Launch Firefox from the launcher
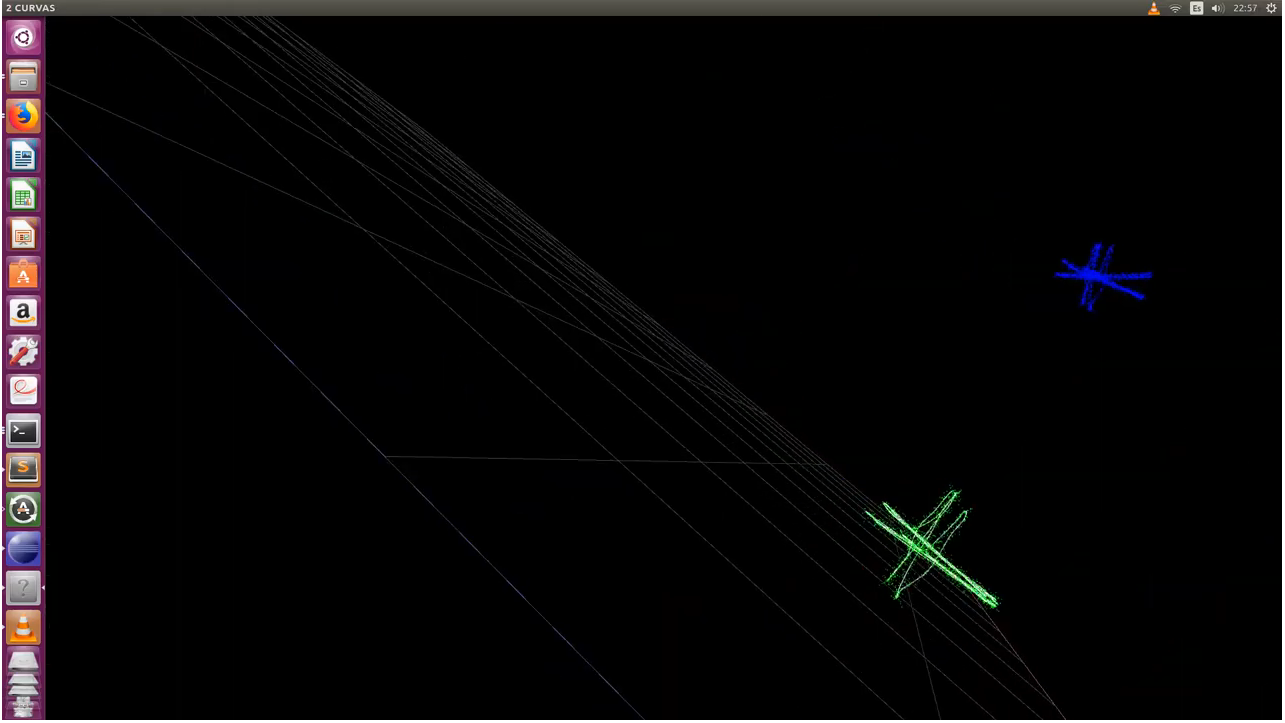Image resolution: width=1285 pixels, height=723 pixels. point(23,116)
